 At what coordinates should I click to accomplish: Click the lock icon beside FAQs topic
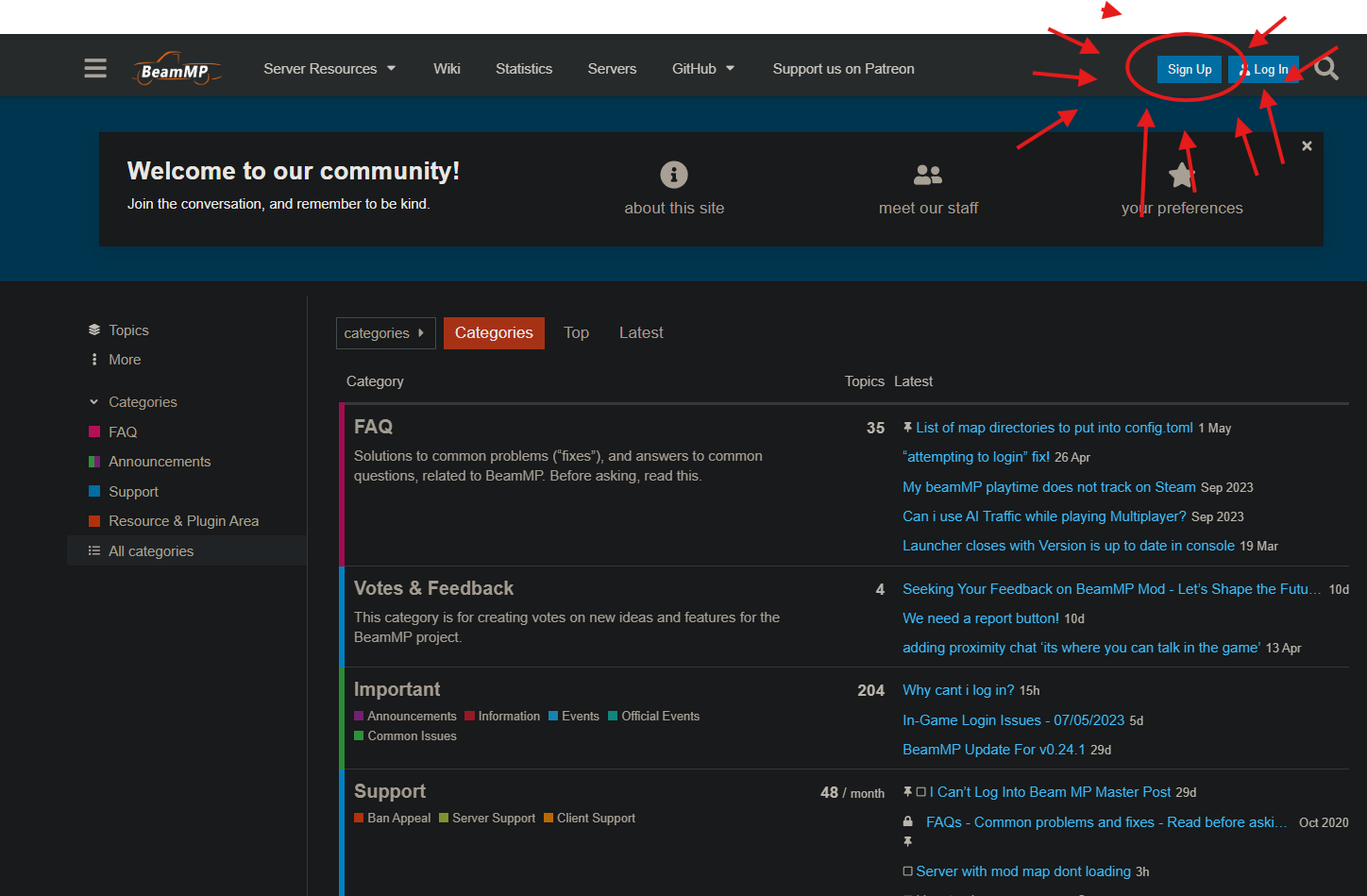point(908,821)
